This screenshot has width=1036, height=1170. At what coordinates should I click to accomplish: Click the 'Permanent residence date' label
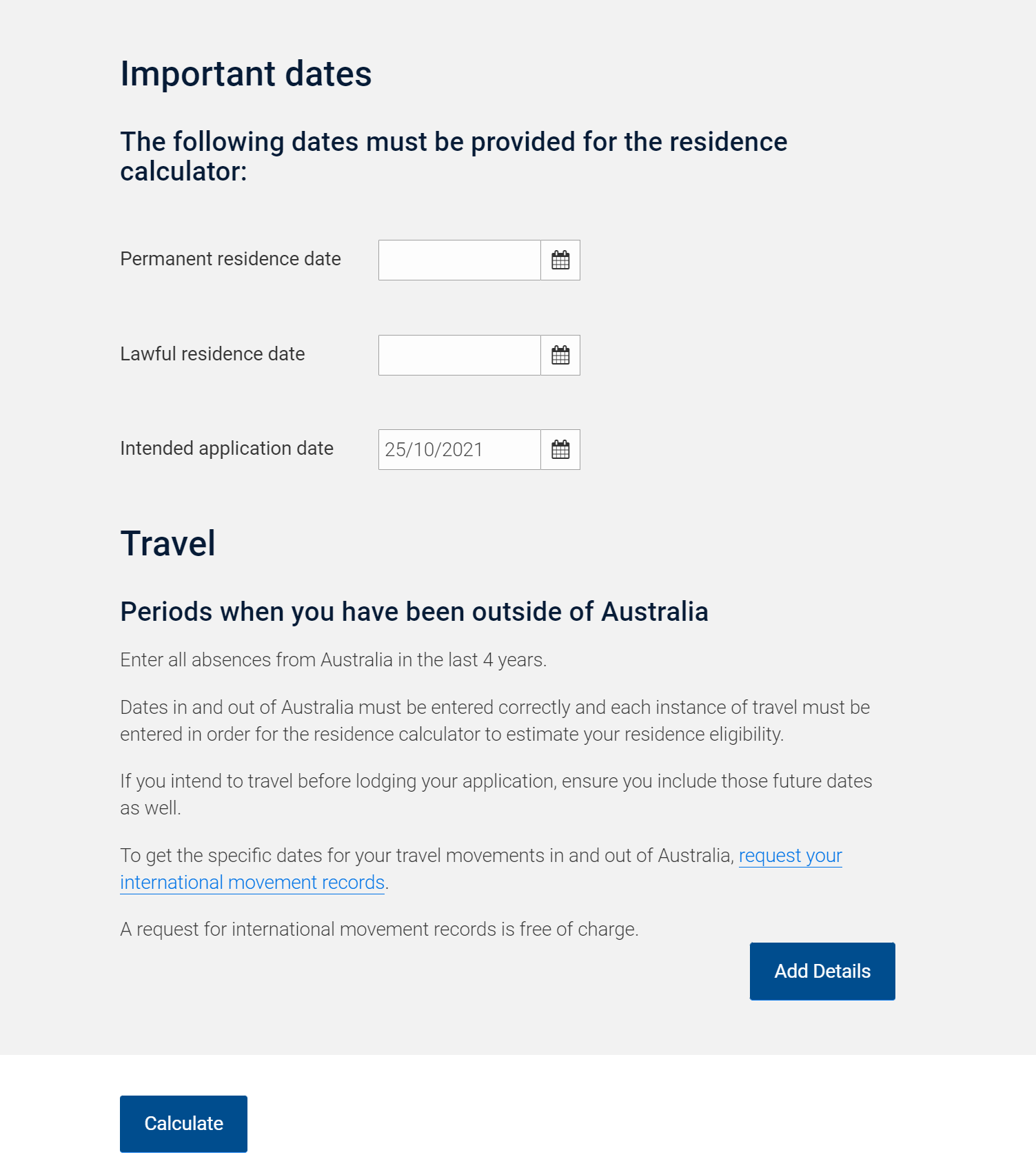(230, 259)
